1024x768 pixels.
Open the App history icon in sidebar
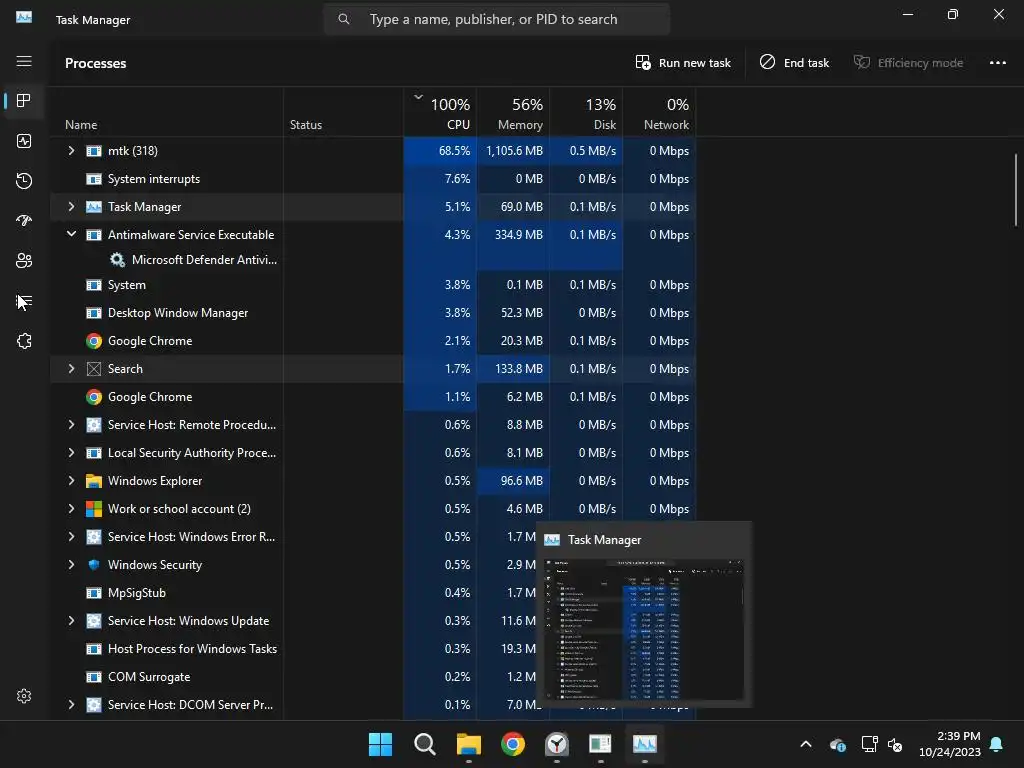pos(24,181)
